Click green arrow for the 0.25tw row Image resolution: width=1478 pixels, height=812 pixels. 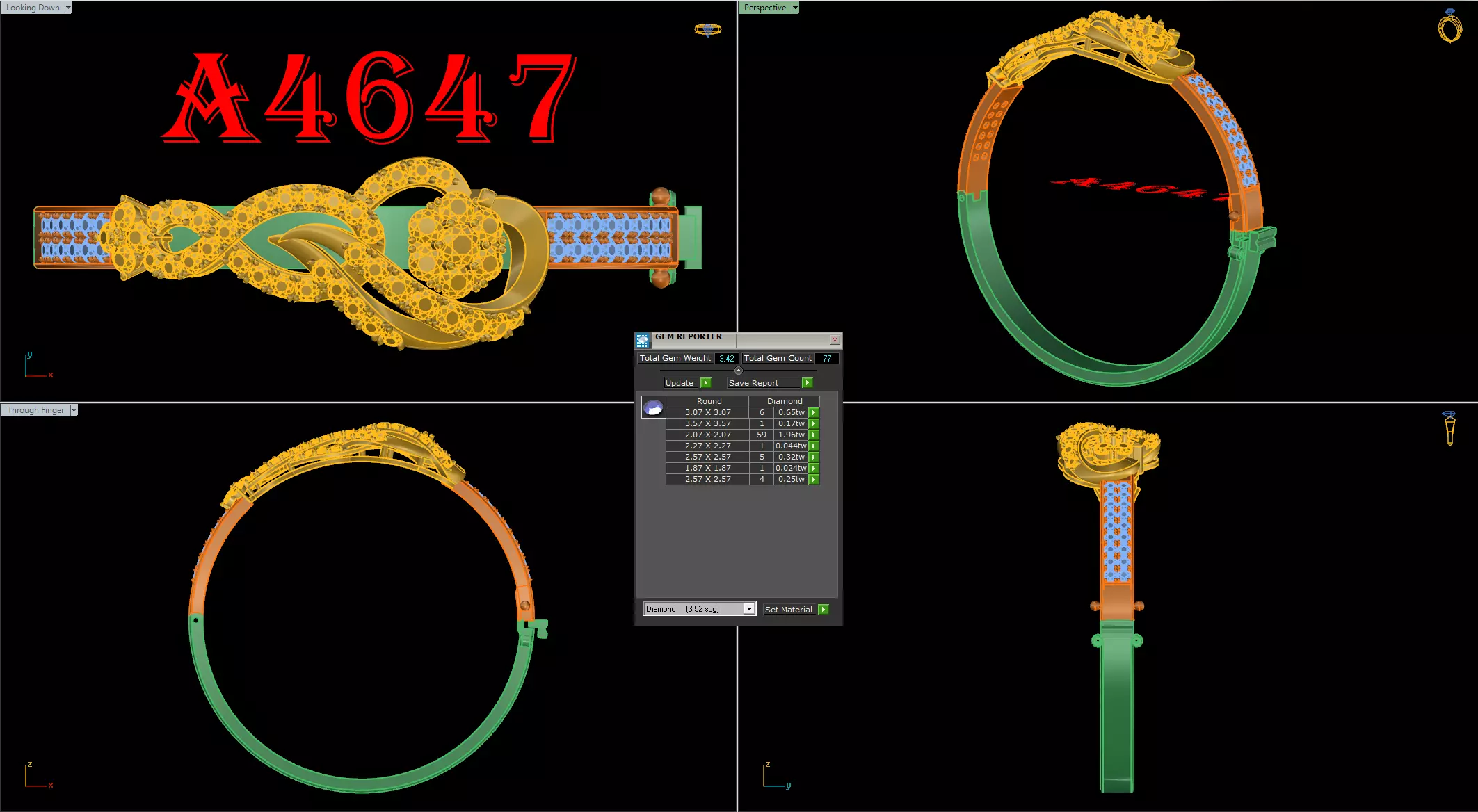click(x=814, y=479)
